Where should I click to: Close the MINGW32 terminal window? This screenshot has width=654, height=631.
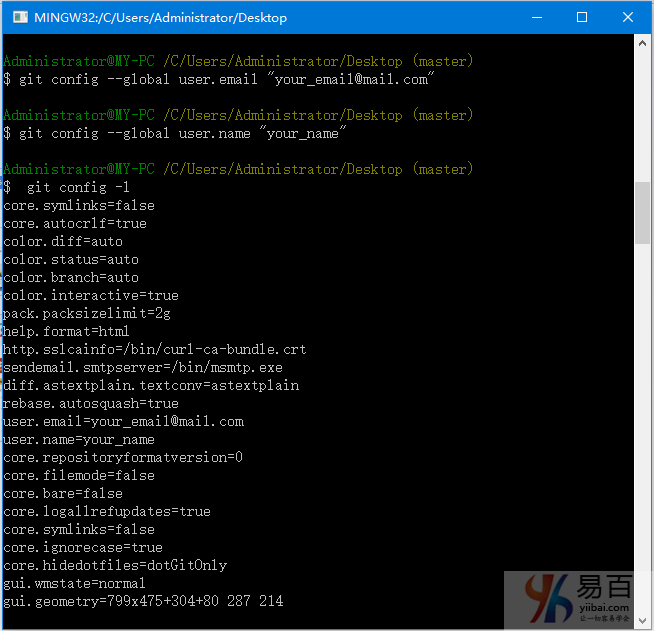[627, 17]
